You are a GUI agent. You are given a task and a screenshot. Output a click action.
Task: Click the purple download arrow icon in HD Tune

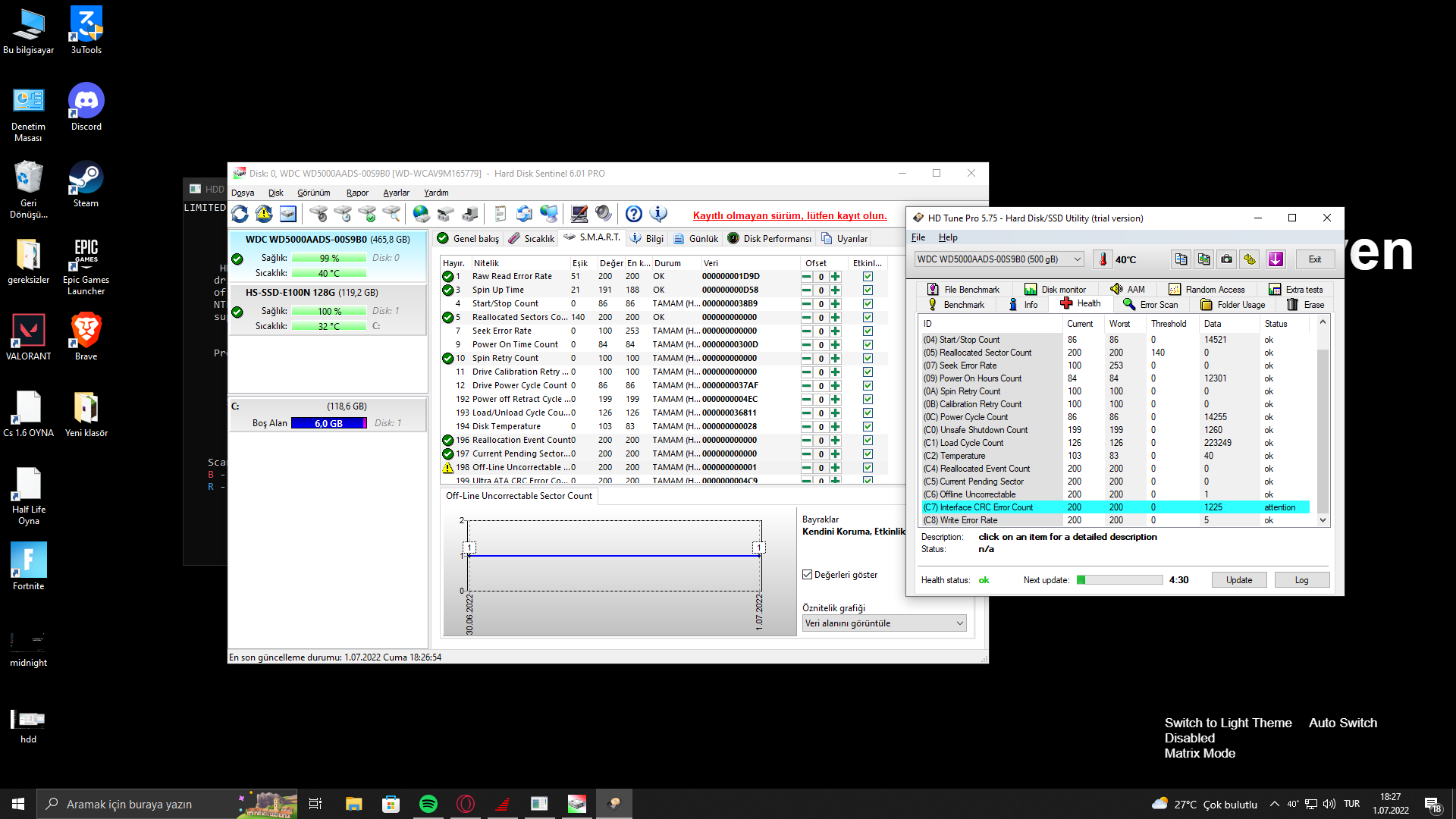tap(1276, 259)
